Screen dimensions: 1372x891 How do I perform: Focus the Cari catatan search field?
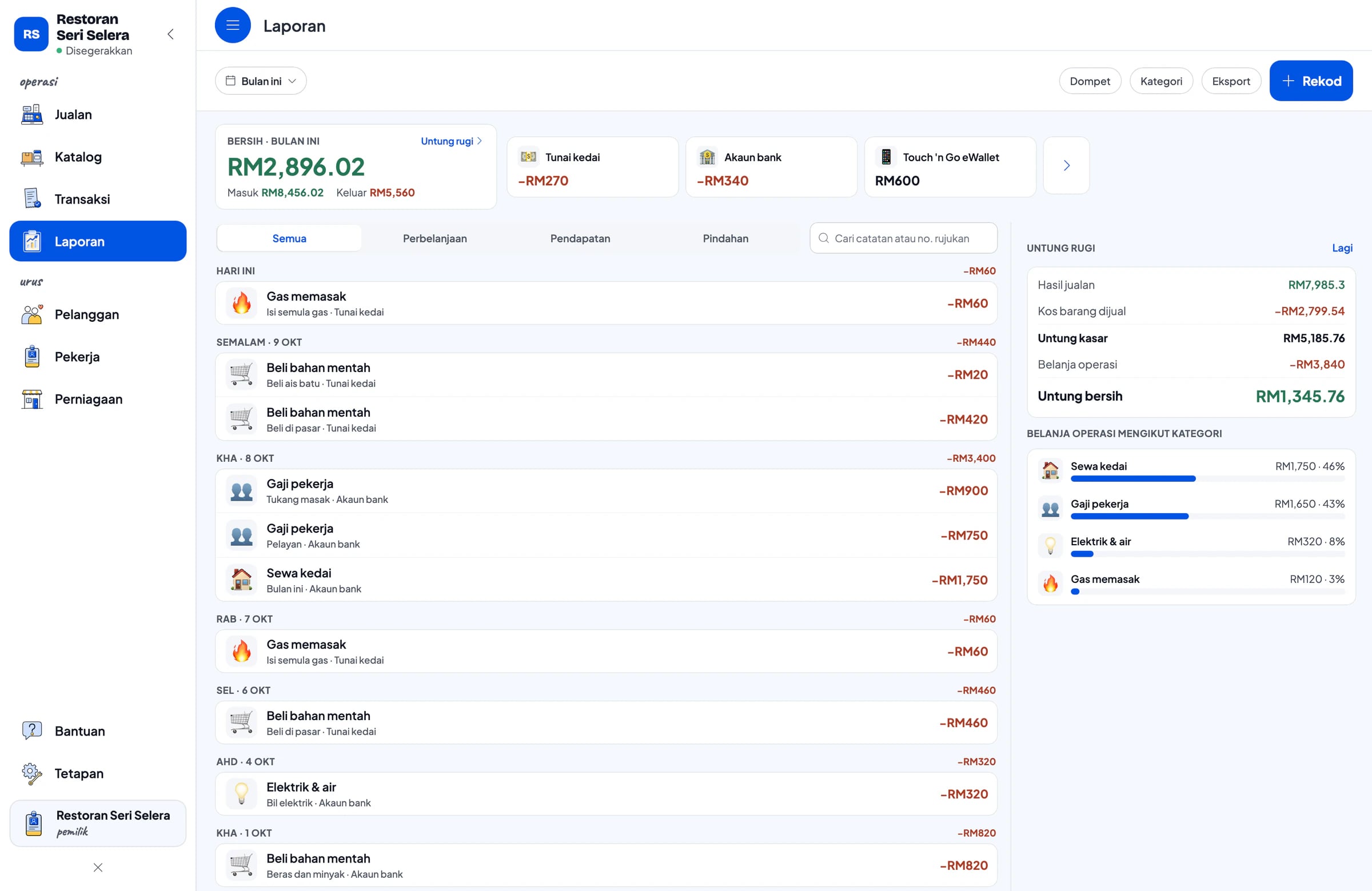click(x=903, y=238)
